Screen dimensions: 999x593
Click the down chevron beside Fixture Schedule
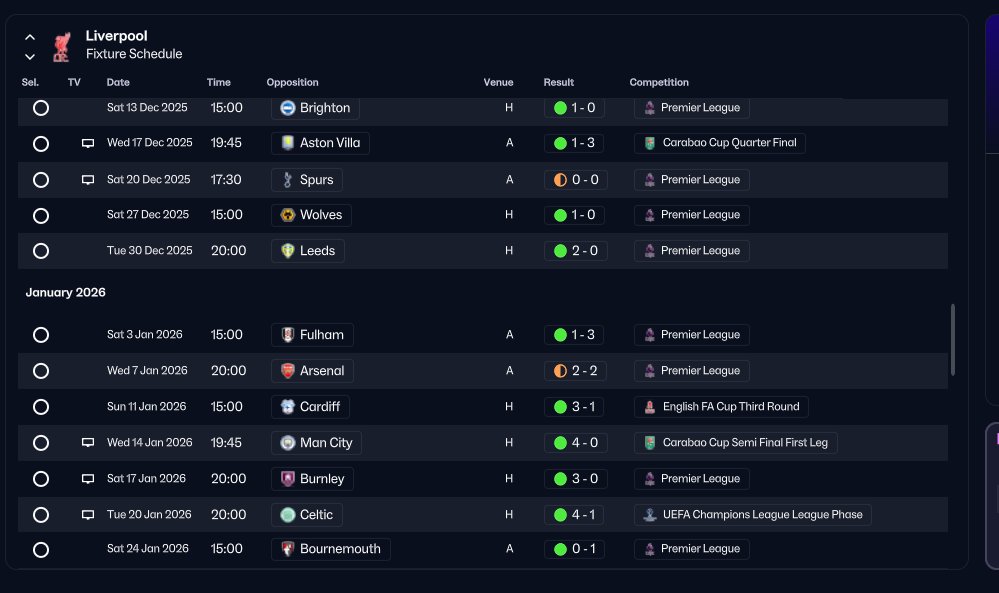coord(30,57)
